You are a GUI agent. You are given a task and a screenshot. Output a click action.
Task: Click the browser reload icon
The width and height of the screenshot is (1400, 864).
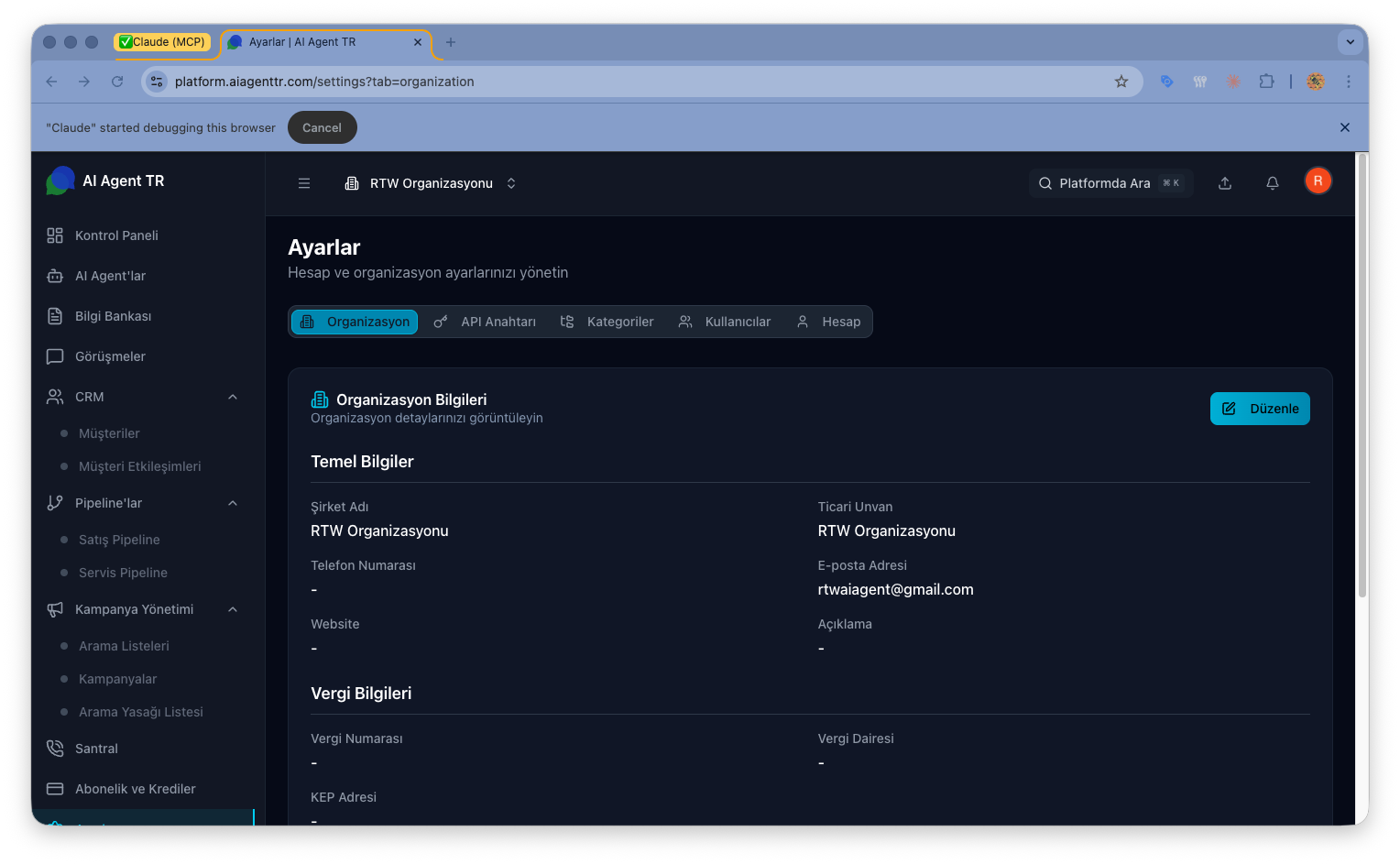117,82
